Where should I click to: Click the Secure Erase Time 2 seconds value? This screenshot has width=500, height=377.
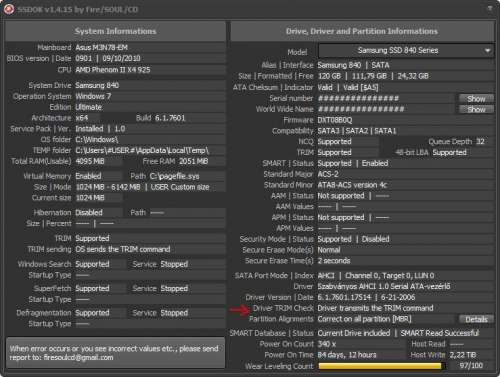(334, 261)
